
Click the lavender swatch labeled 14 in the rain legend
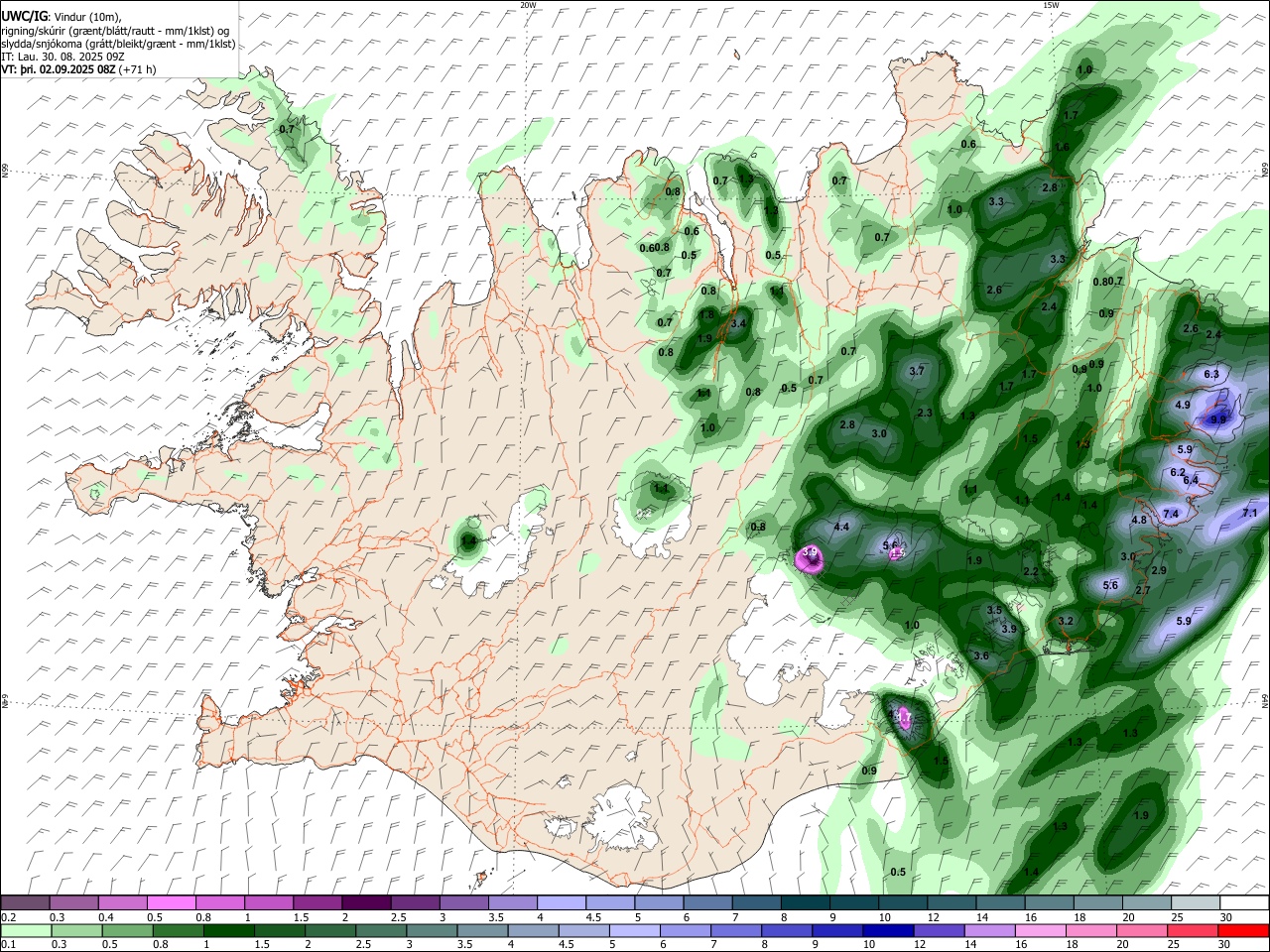[990, 931]
